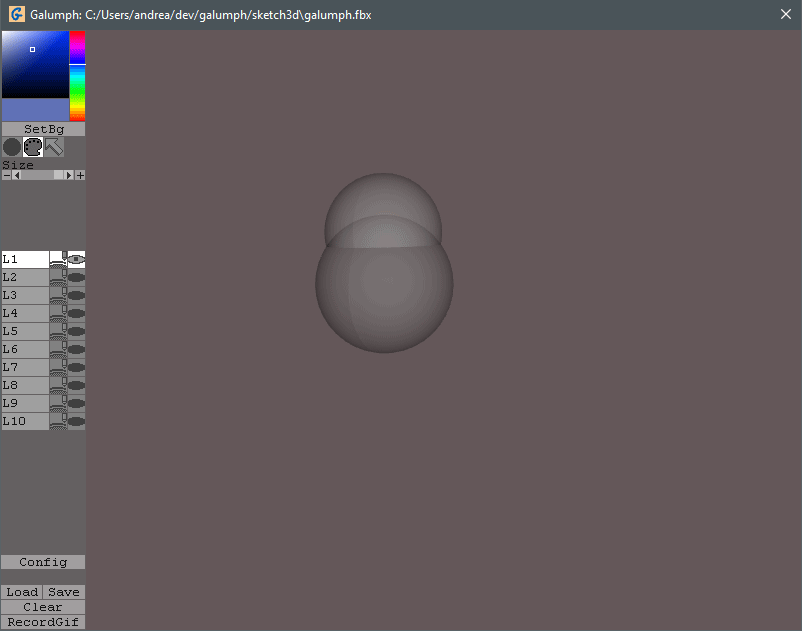Close the Galumph window
This screenshot has width=802, height=631.
point(786,14)
